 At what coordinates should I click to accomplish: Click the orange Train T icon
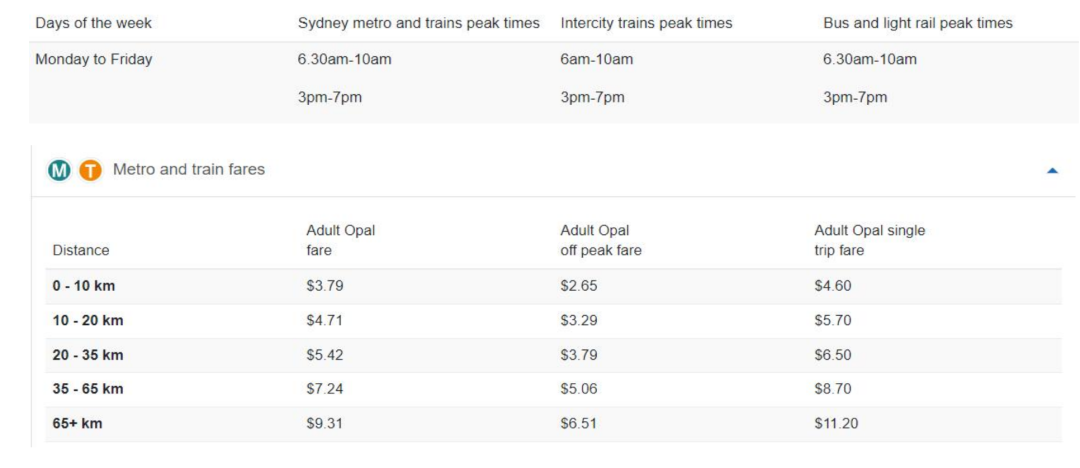[90, 170]
